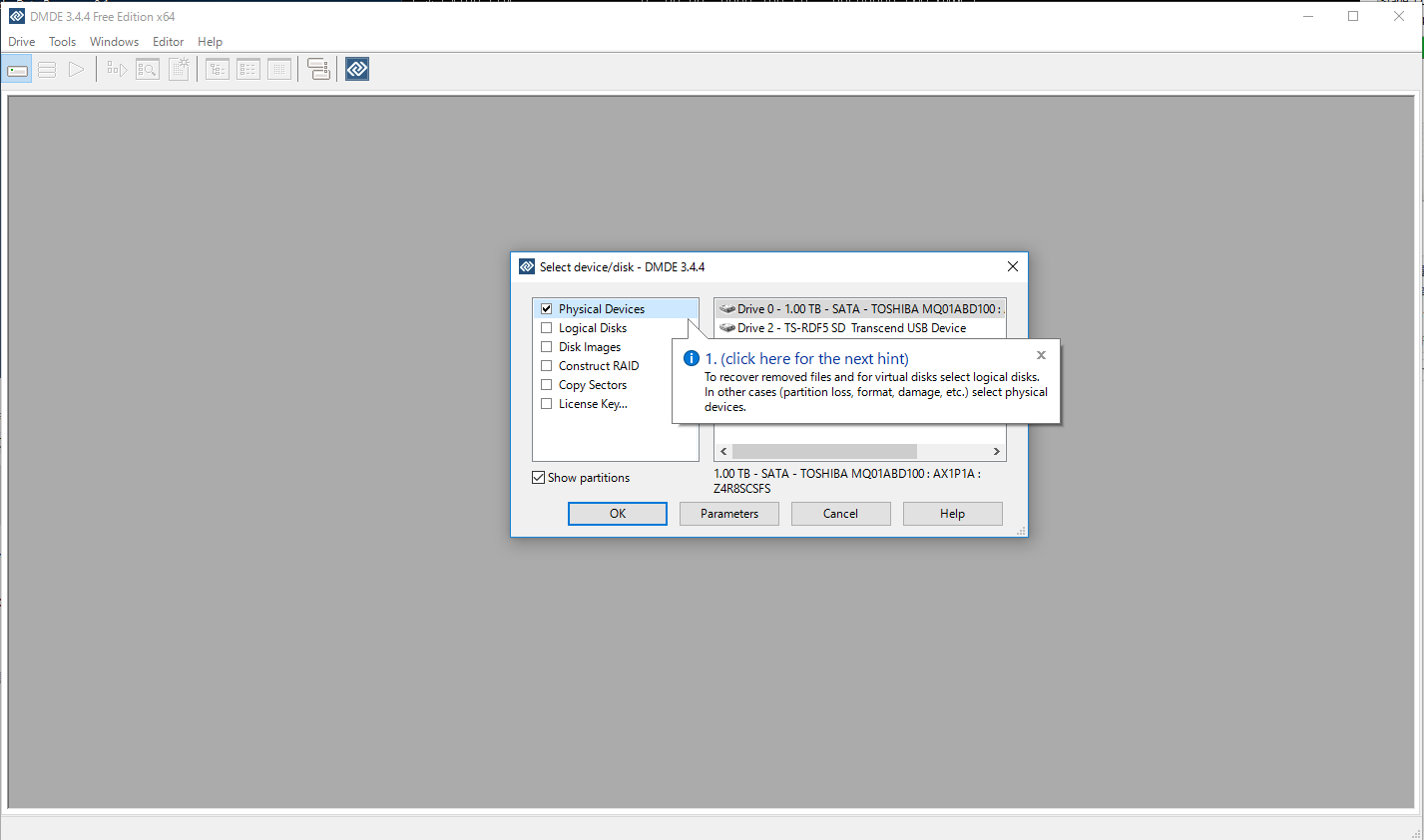The width and height of the screenshot is (1424, 840).
Task: Click the Help button in dialog
Action: click(953, 514)
